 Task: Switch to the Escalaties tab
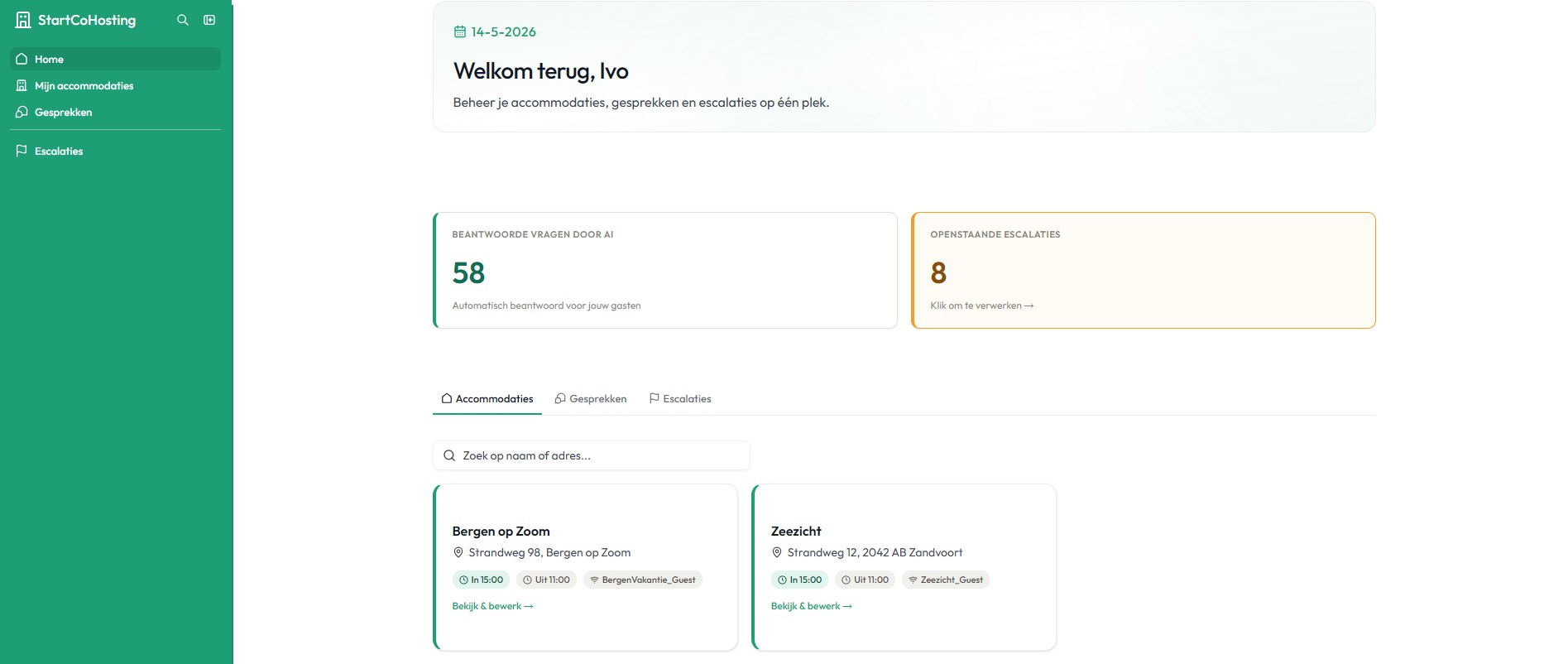pos(680,399)
